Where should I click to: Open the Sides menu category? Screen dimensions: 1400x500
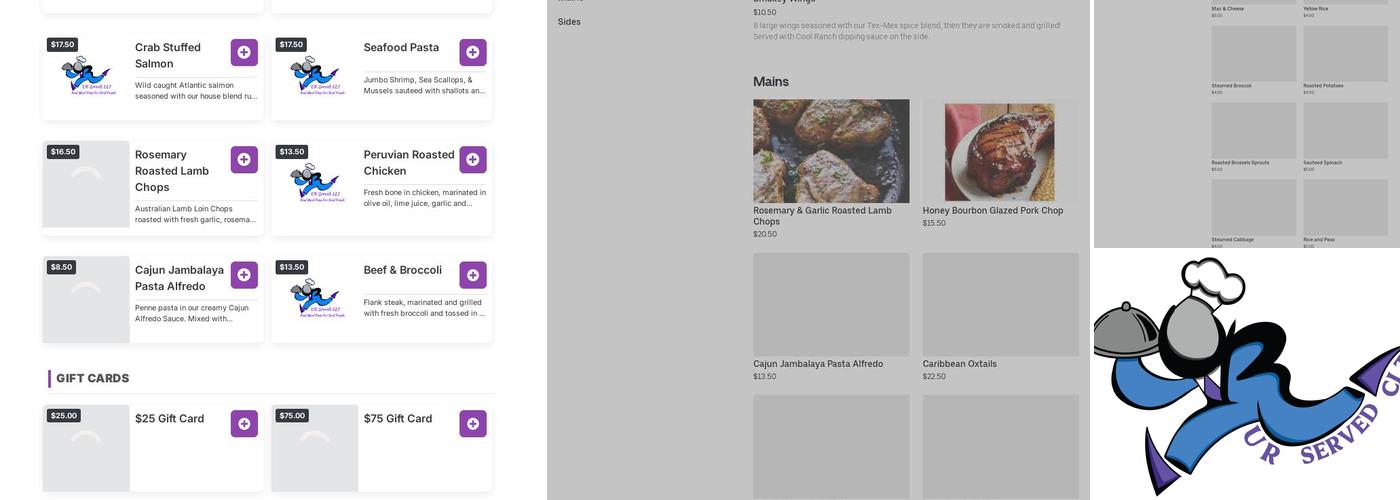click(569, 22)
